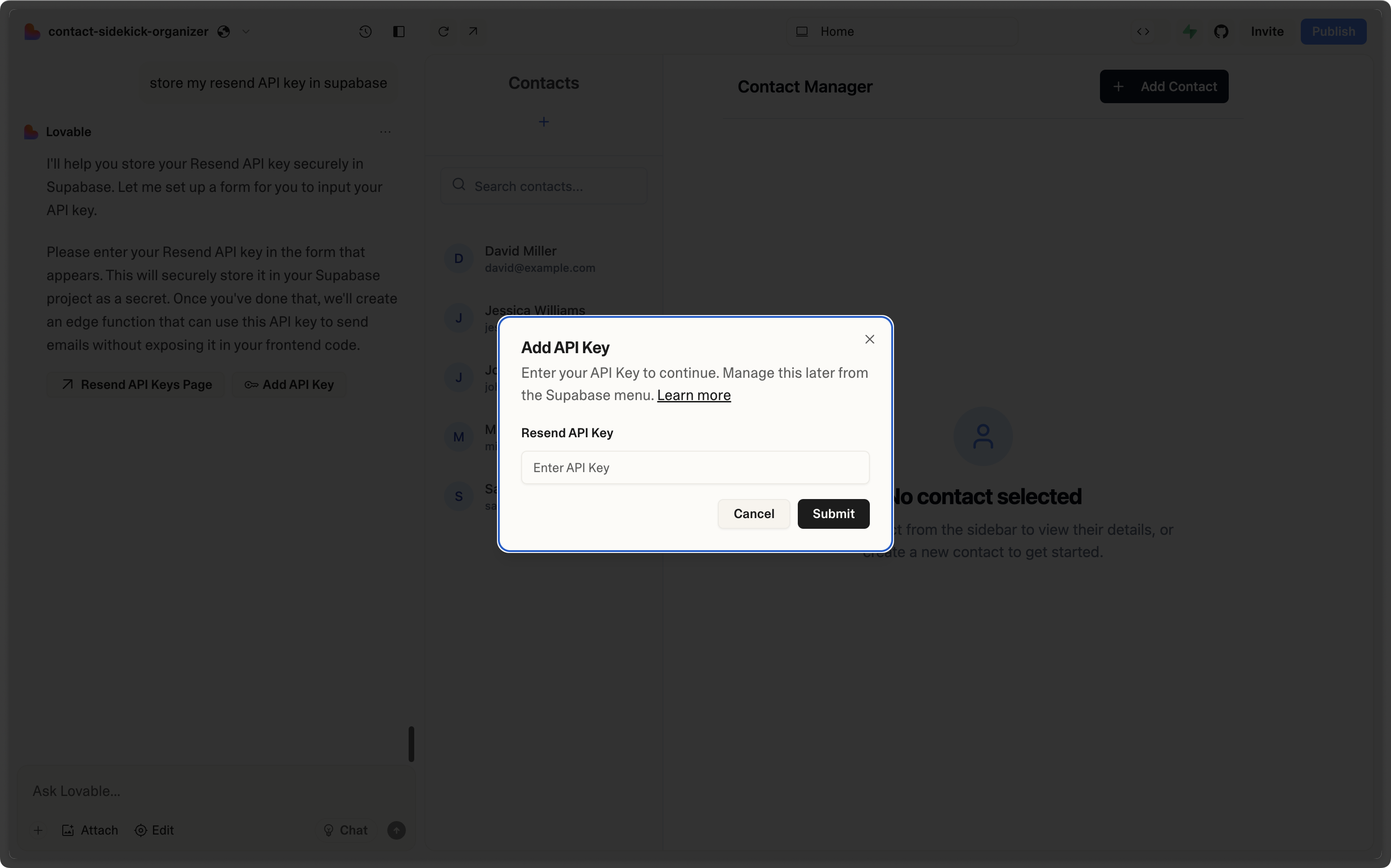Open preview in new tab arrow
1391x868 pixels.
(x=473, y=31)
